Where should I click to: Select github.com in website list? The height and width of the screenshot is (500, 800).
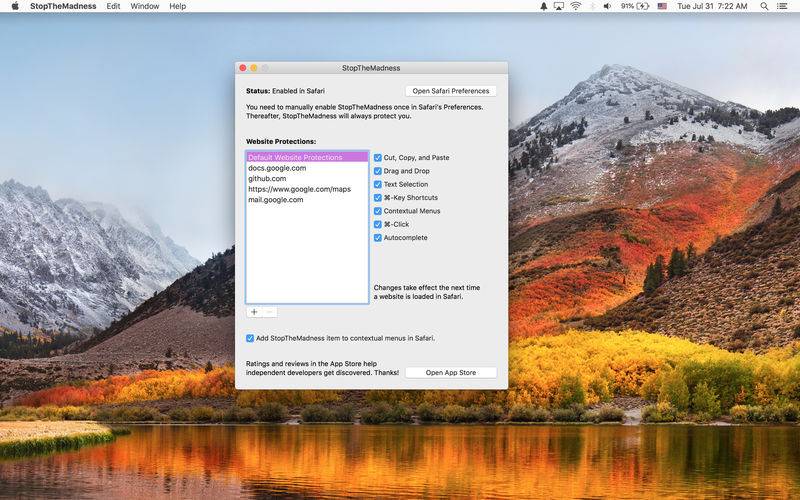307,179
